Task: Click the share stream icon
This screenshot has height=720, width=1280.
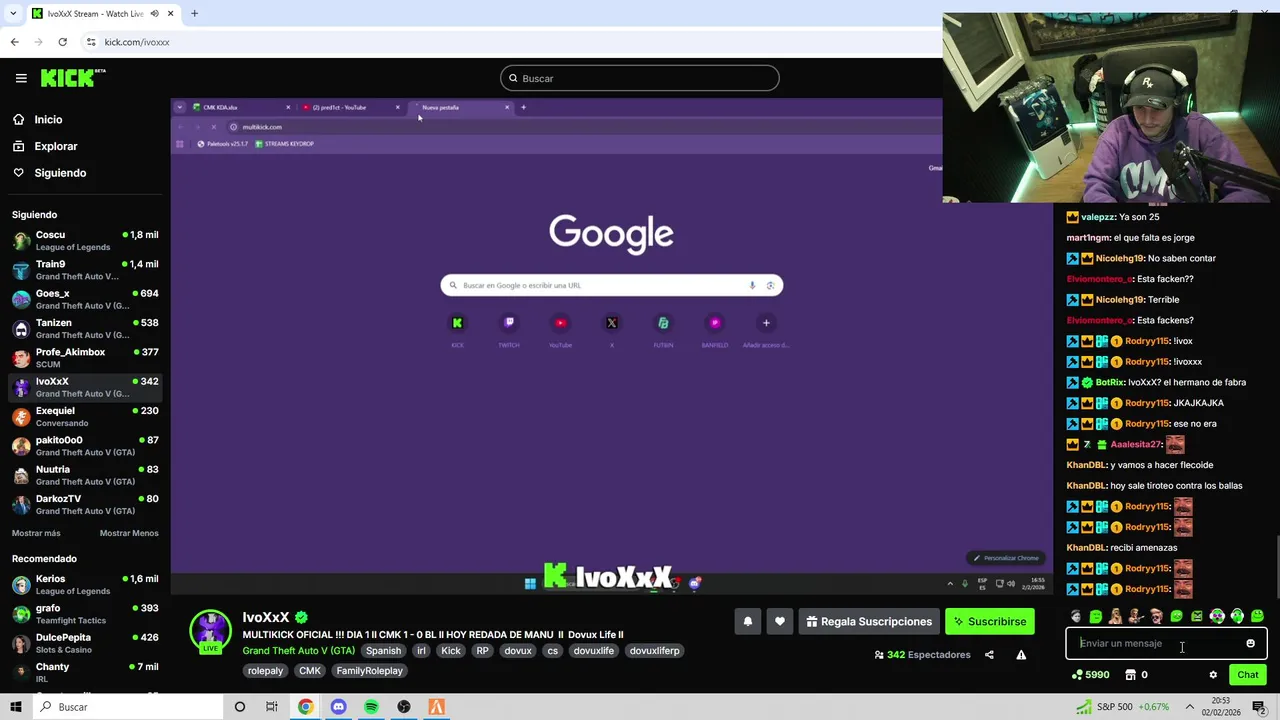Action: coord(989,655)
